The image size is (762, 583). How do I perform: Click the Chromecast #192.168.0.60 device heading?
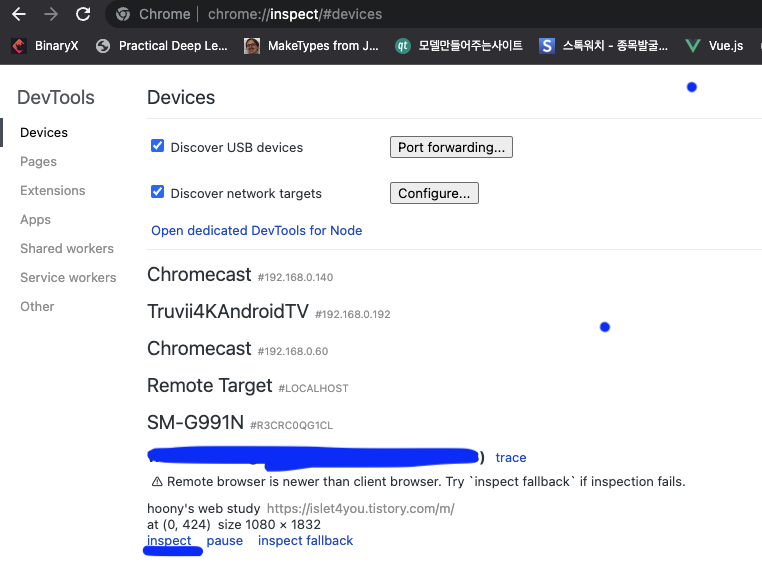[238, 349]
